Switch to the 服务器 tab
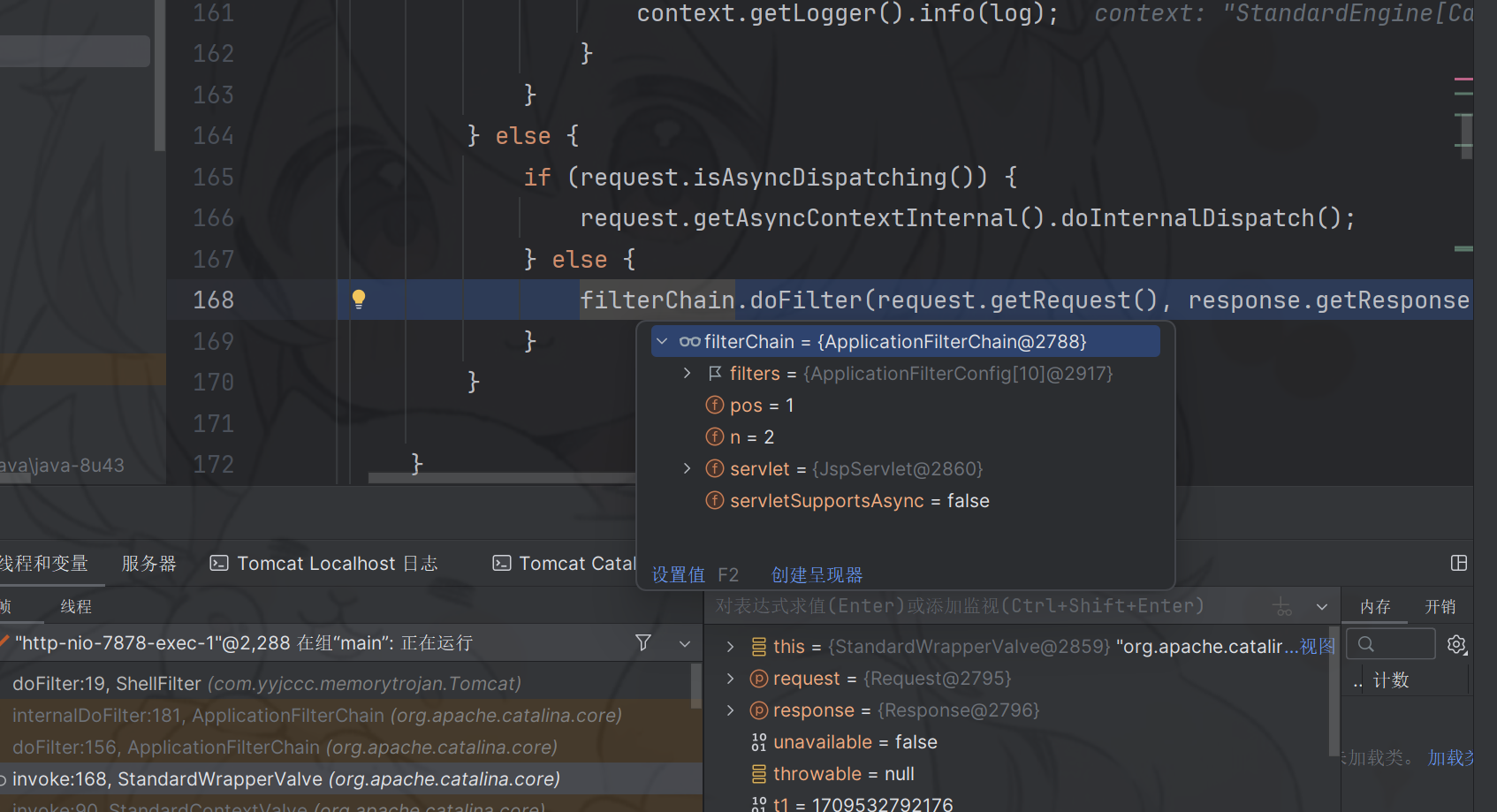This screenshot has width=1497, height=812. (x=148, y=564)
